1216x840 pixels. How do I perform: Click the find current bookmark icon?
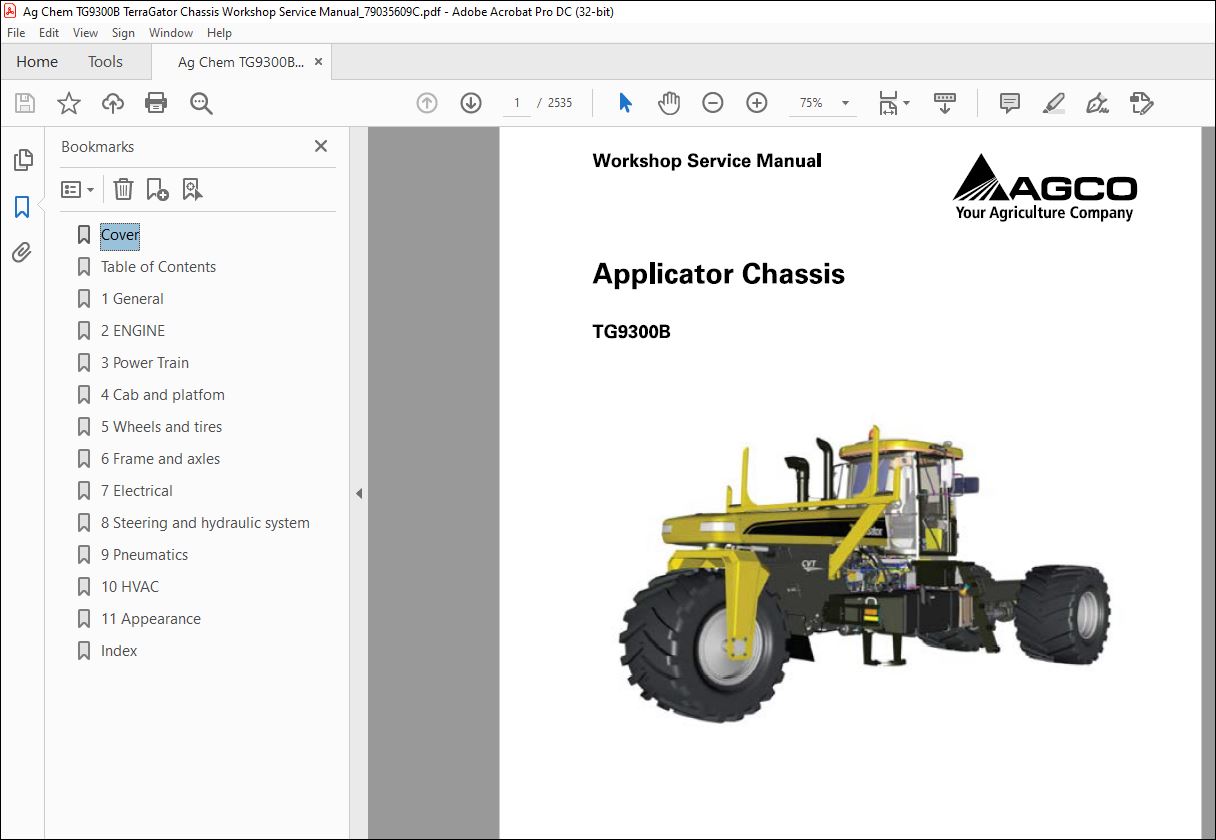pos(192,189)
